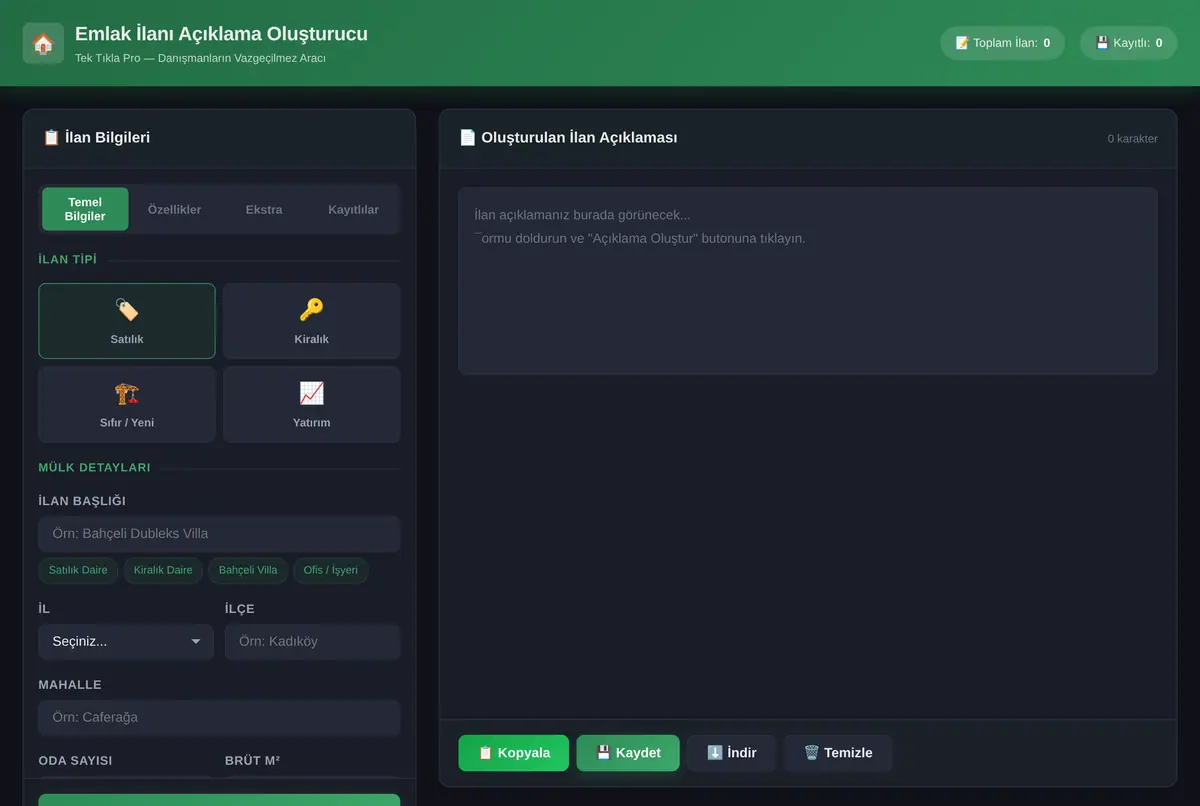Click inside the generated description text area

(x=808, y=281)
